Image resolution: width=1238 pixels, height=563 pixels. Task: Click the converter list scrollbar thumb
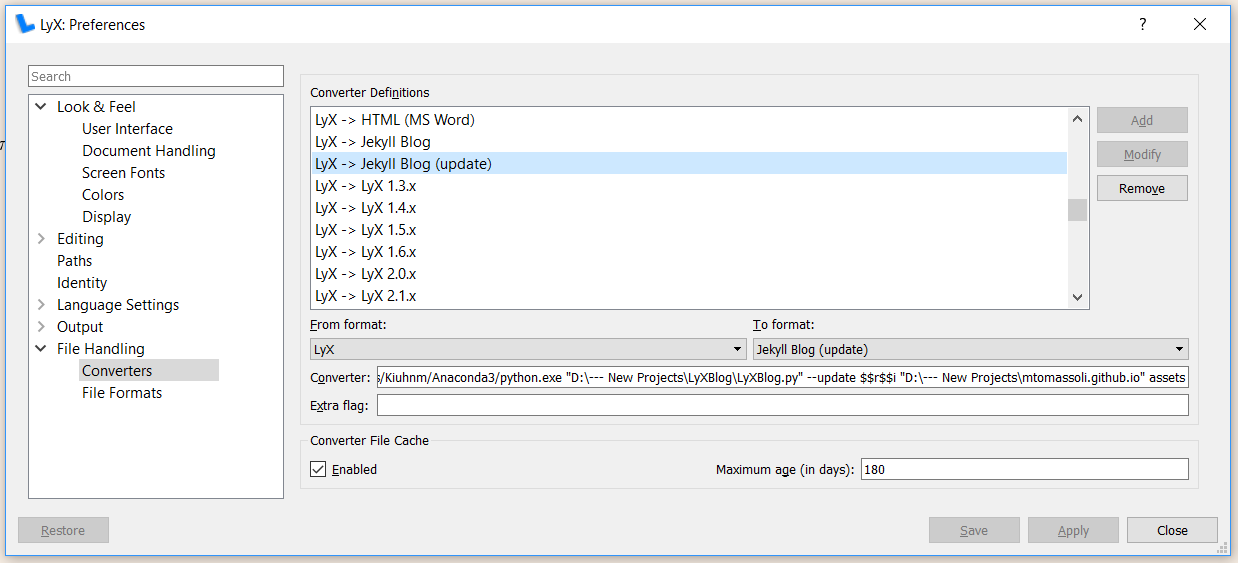coord(1077,210)
